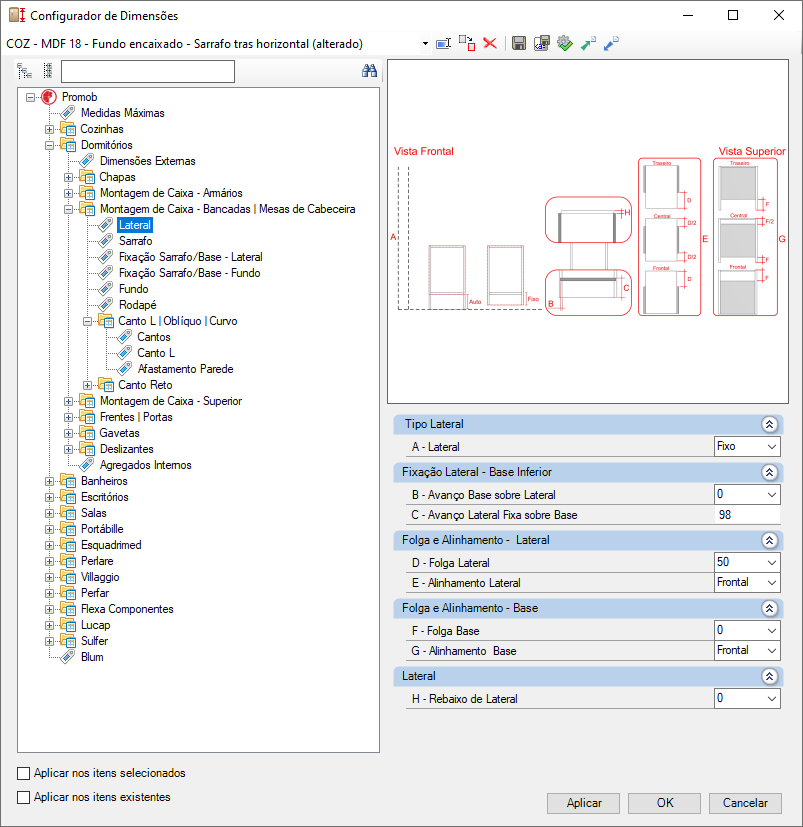Viewport: 803px width, 827px height.
Task: Click the Aplicar button
Action: (x=584, y=803)
